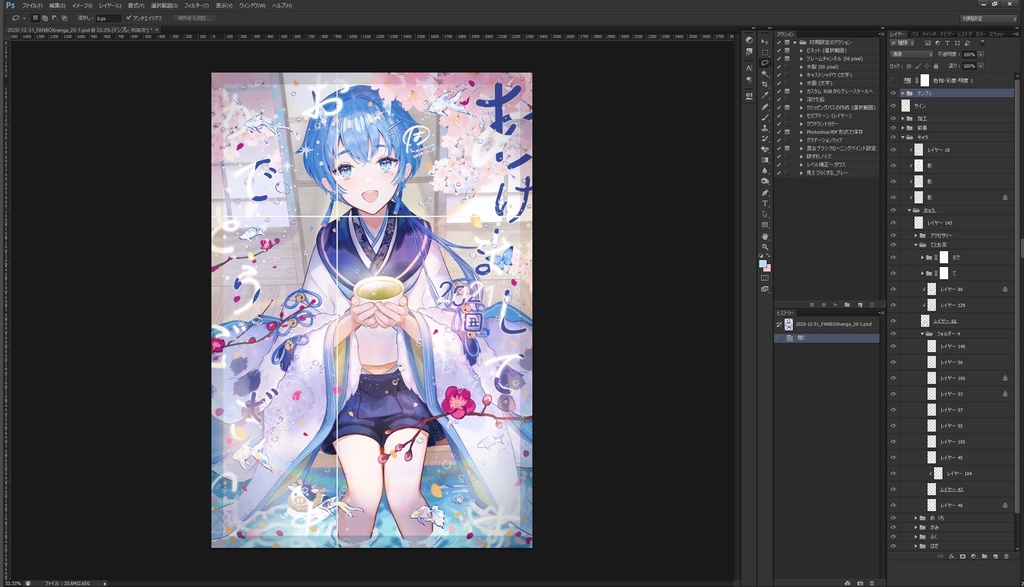Viewport: 1024px width, 587px height.
Task: Select the Type tool
Action: (765, 204)
